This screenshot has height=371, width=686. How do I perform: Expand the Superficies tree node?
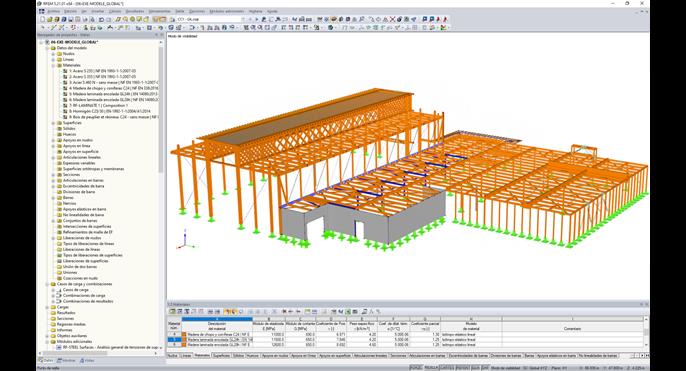(x=53, y=123)
